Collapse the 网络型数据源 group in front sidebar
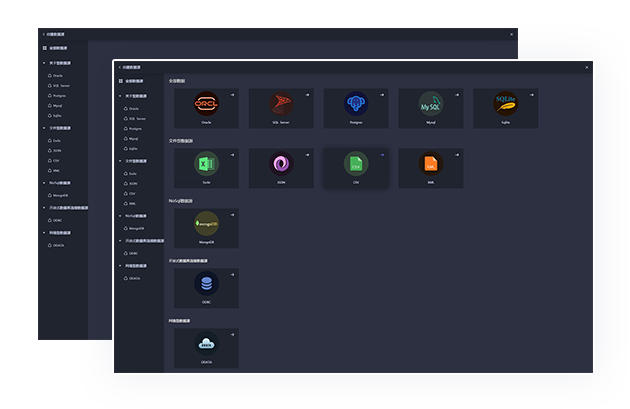Image resolution: width=630 pixels, height=409 pixels. [x=119, y=266]
